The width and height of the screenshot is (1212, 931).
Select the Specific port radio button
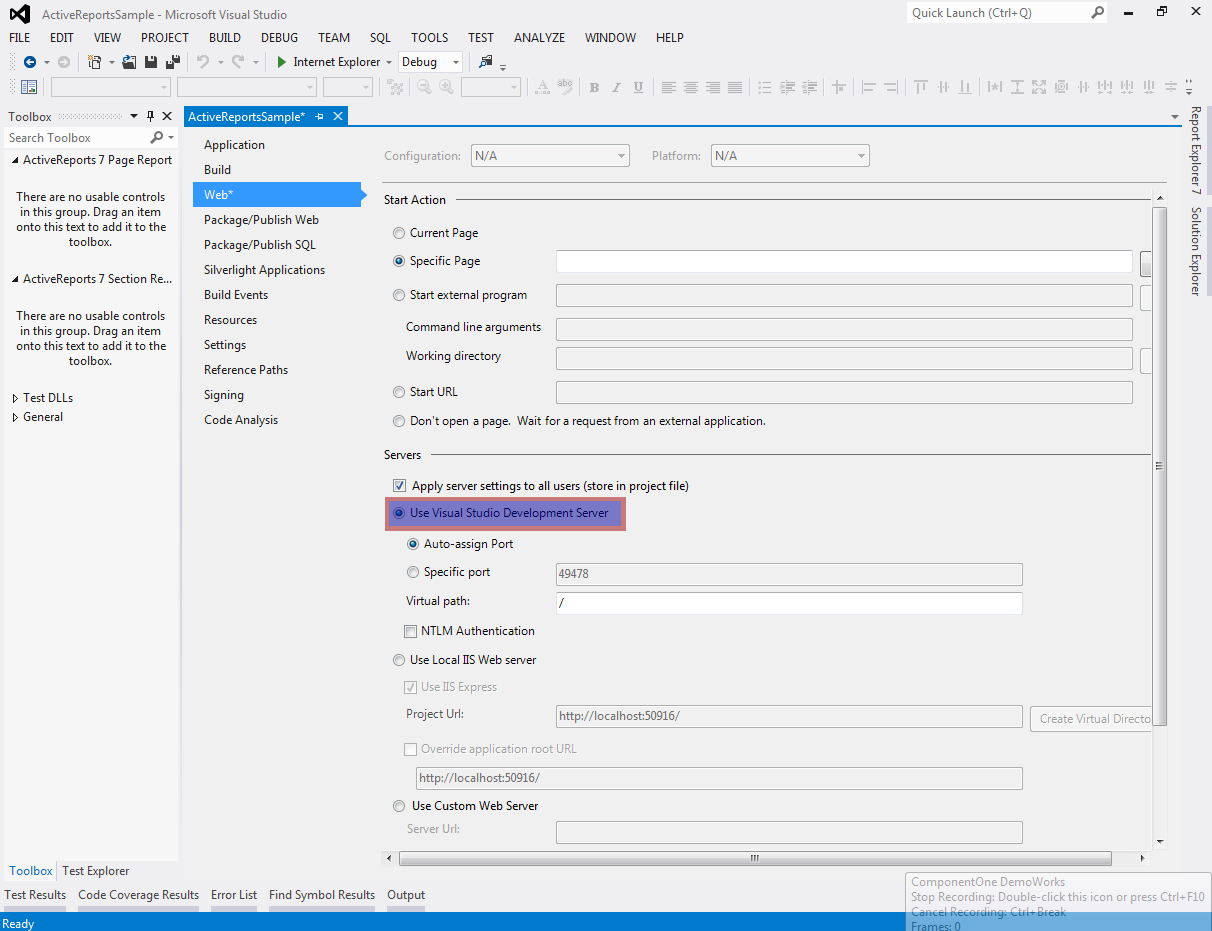[x=414, y=572]
